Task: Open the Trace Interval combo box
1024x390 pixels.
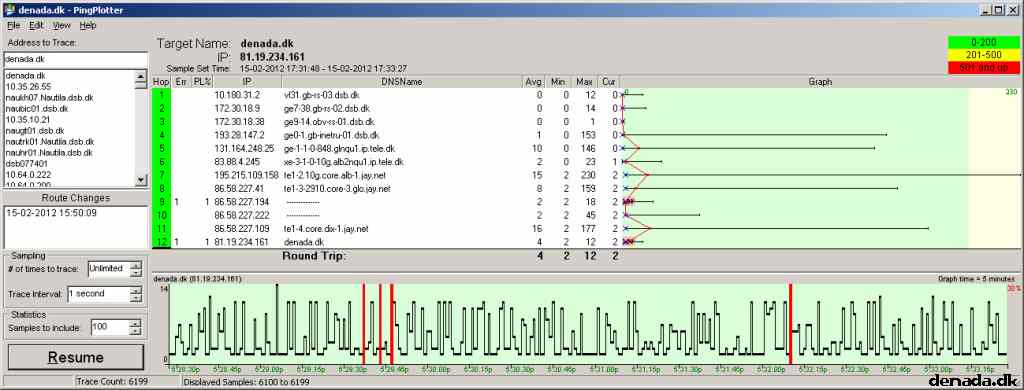Action: point(103,294)
